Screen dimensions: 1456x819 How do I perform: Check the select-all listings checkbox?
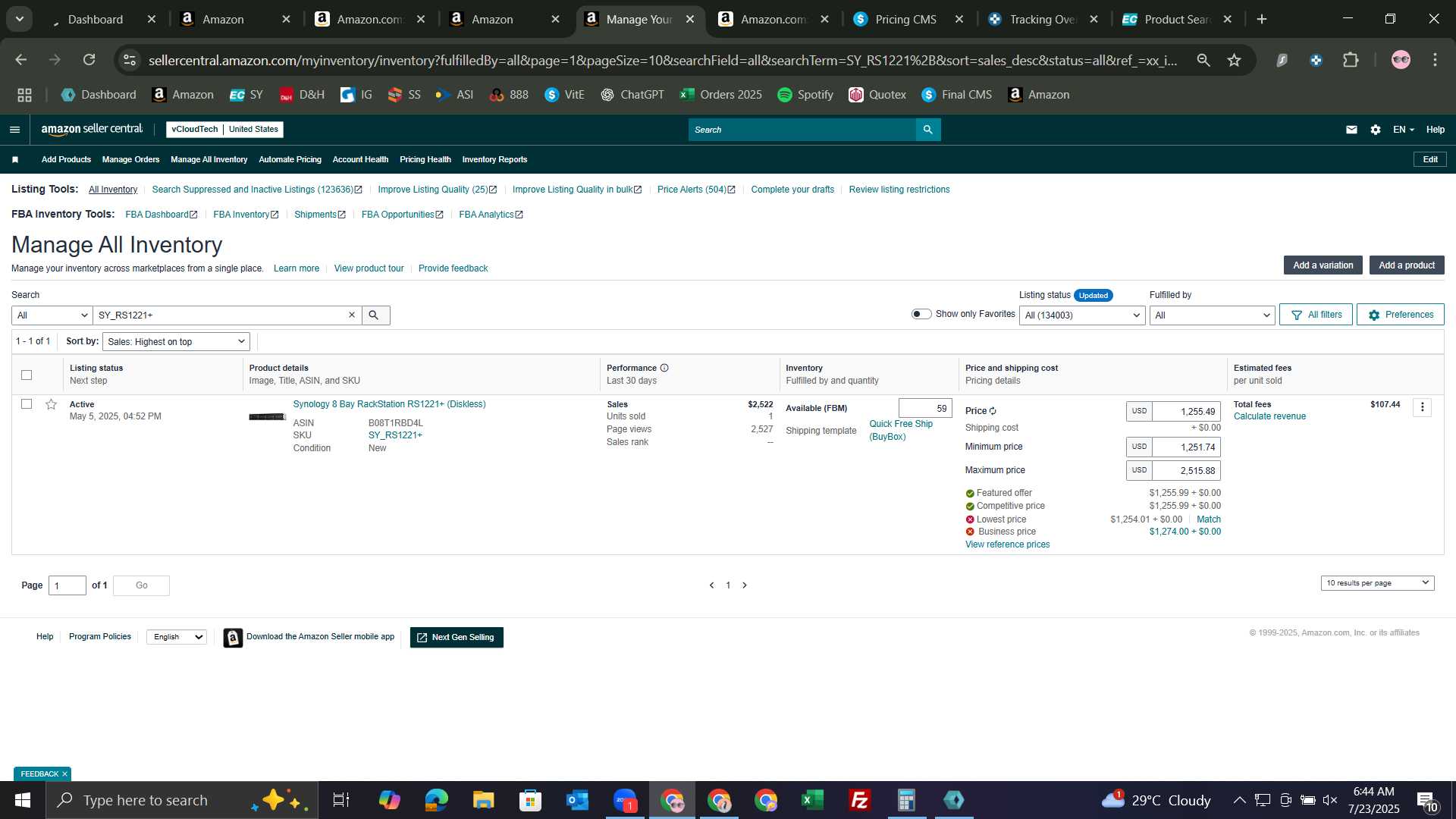[27, 375]
